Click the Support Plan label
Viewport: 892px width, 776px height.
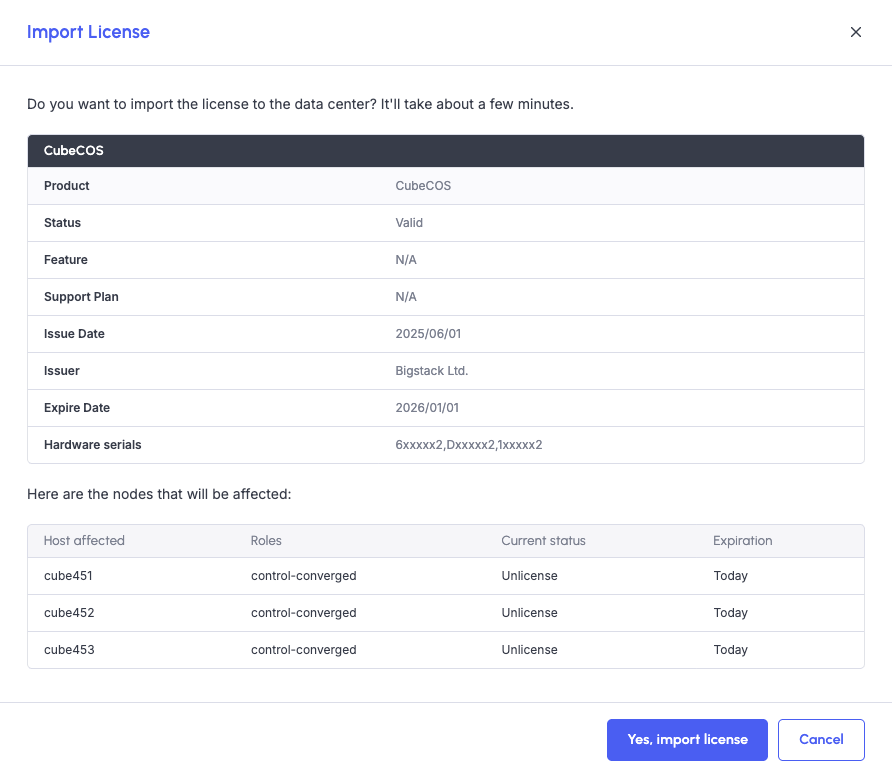click(x=81, y=297)
